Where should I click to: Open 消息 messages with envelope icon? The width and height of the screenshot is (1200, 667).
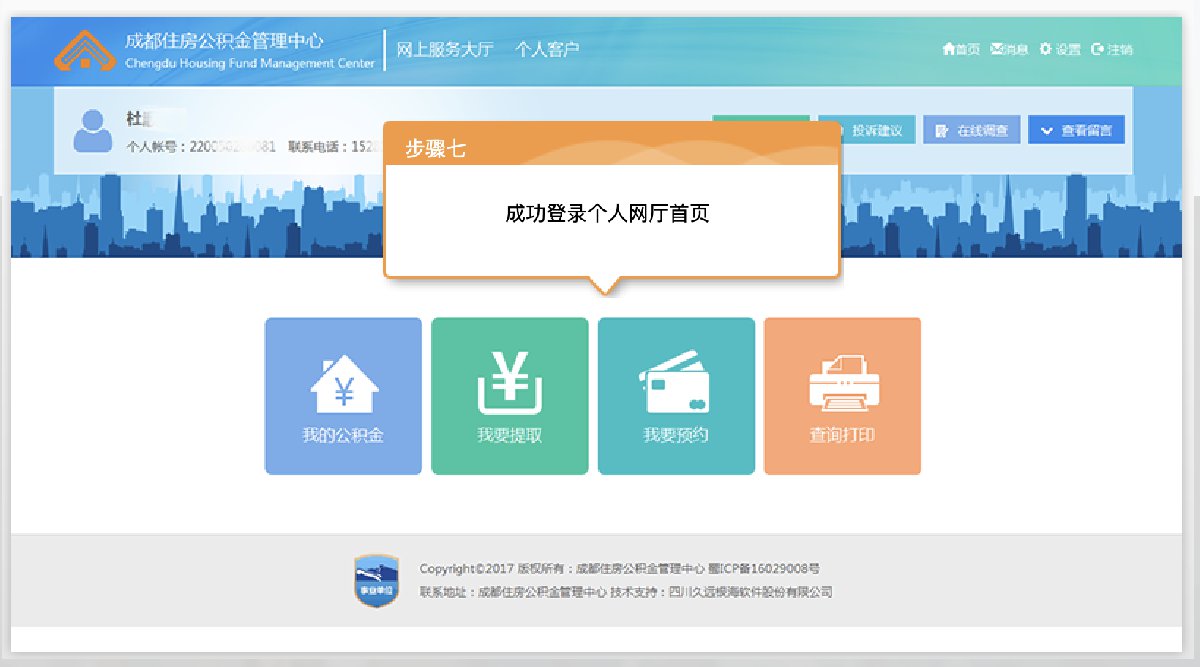(1009, 49)
